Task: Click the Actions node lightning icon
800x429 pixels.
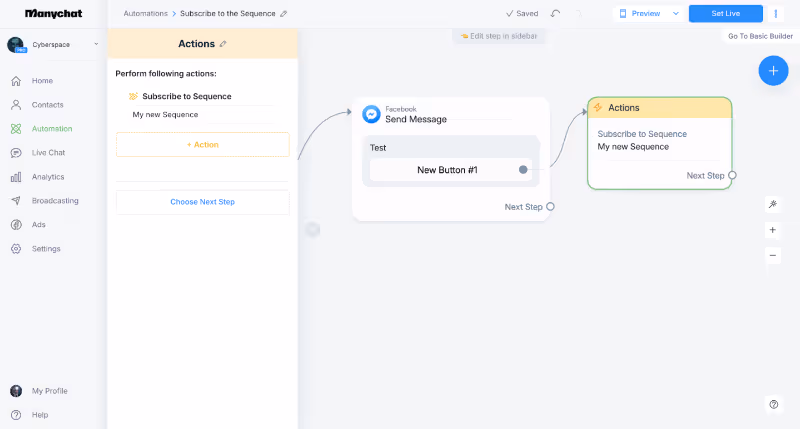Action: tap(598, 108)
